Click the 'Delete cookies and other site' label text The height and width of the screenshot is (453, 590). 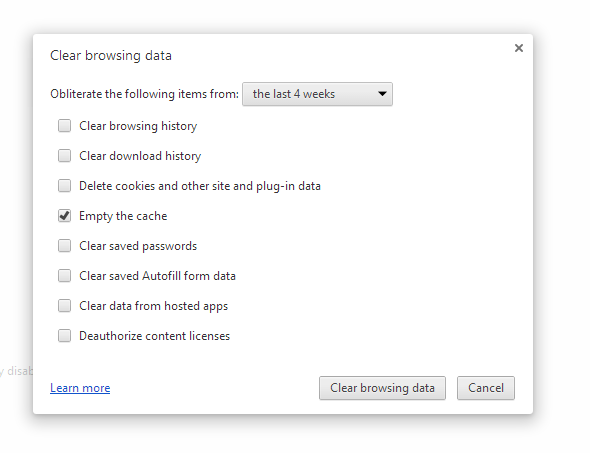(x=154, y=186)
